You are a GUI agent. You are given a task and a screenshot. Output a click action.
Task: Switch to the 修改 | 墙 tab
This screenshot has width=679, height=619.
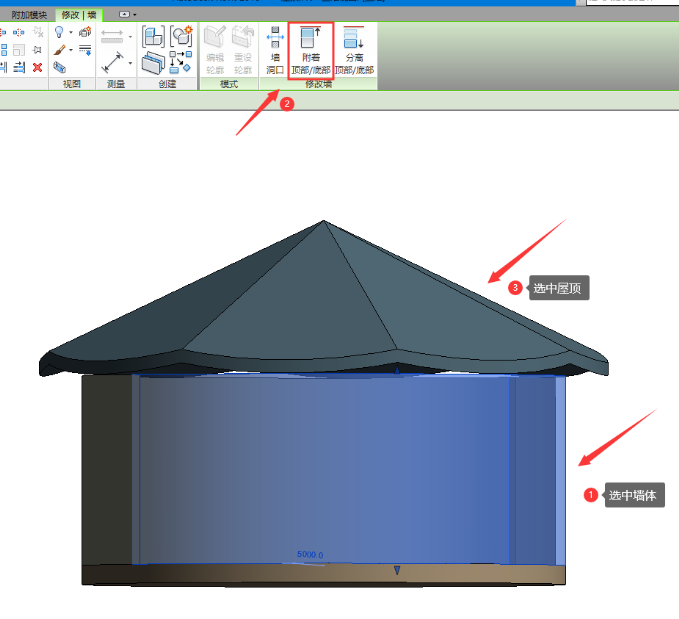coord(79,15)
